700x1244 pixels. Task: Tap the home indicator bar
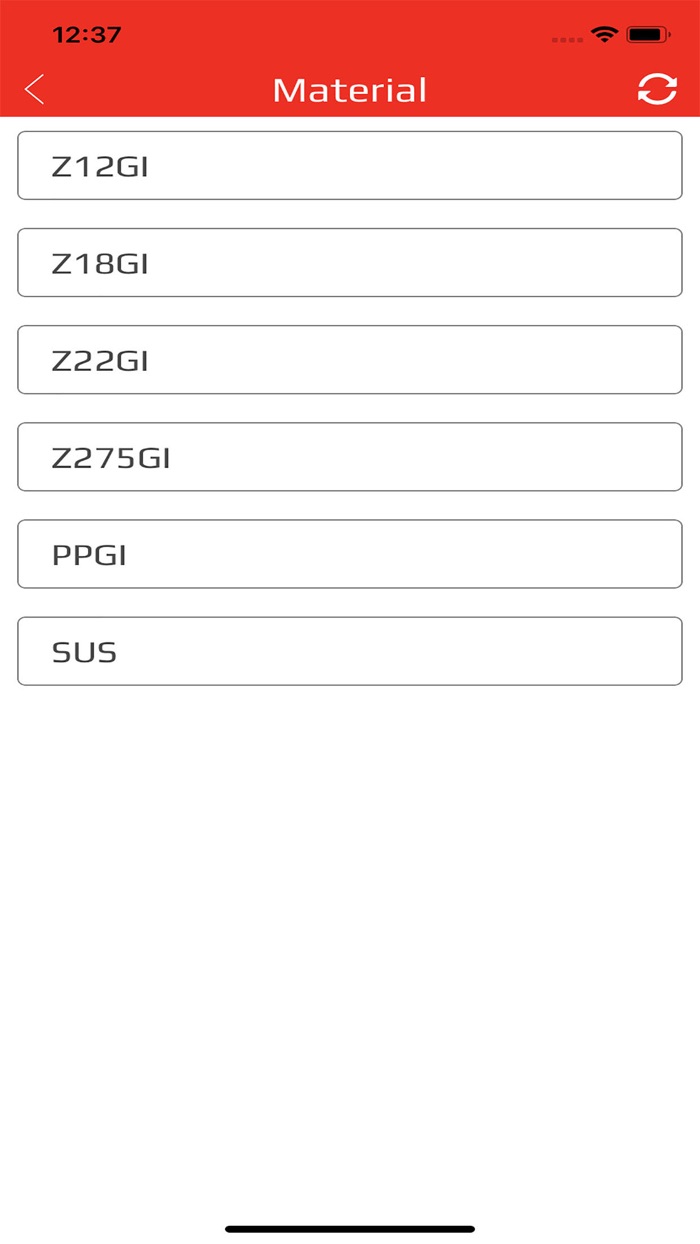[x=350, y=1229]
